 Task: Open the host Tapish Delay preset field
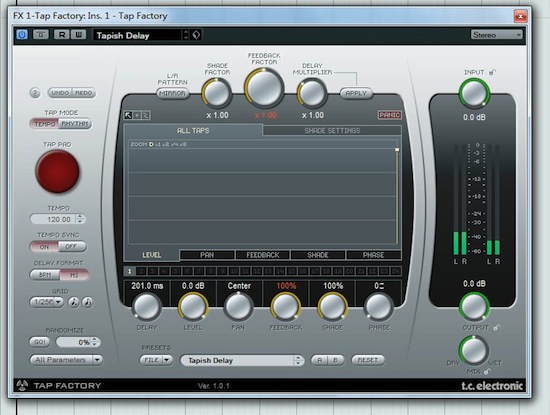point(138,35)
